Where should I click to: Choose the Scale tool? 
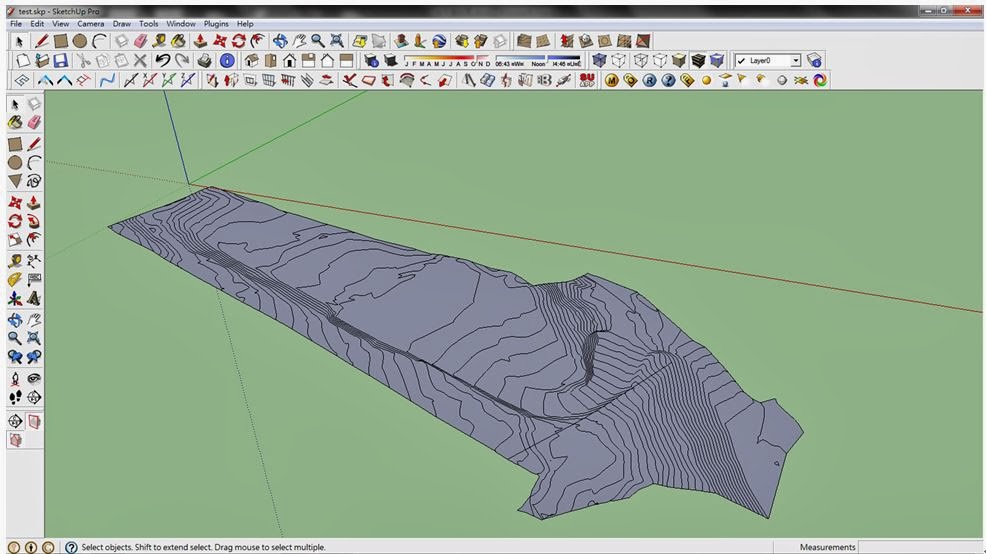point(15,240)
